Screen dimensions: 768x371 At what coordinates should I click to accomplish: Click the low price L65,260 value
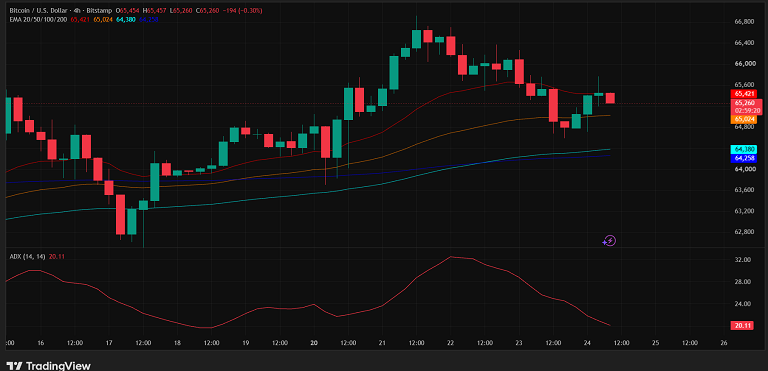pyautogui.click(x=181, y=10)
